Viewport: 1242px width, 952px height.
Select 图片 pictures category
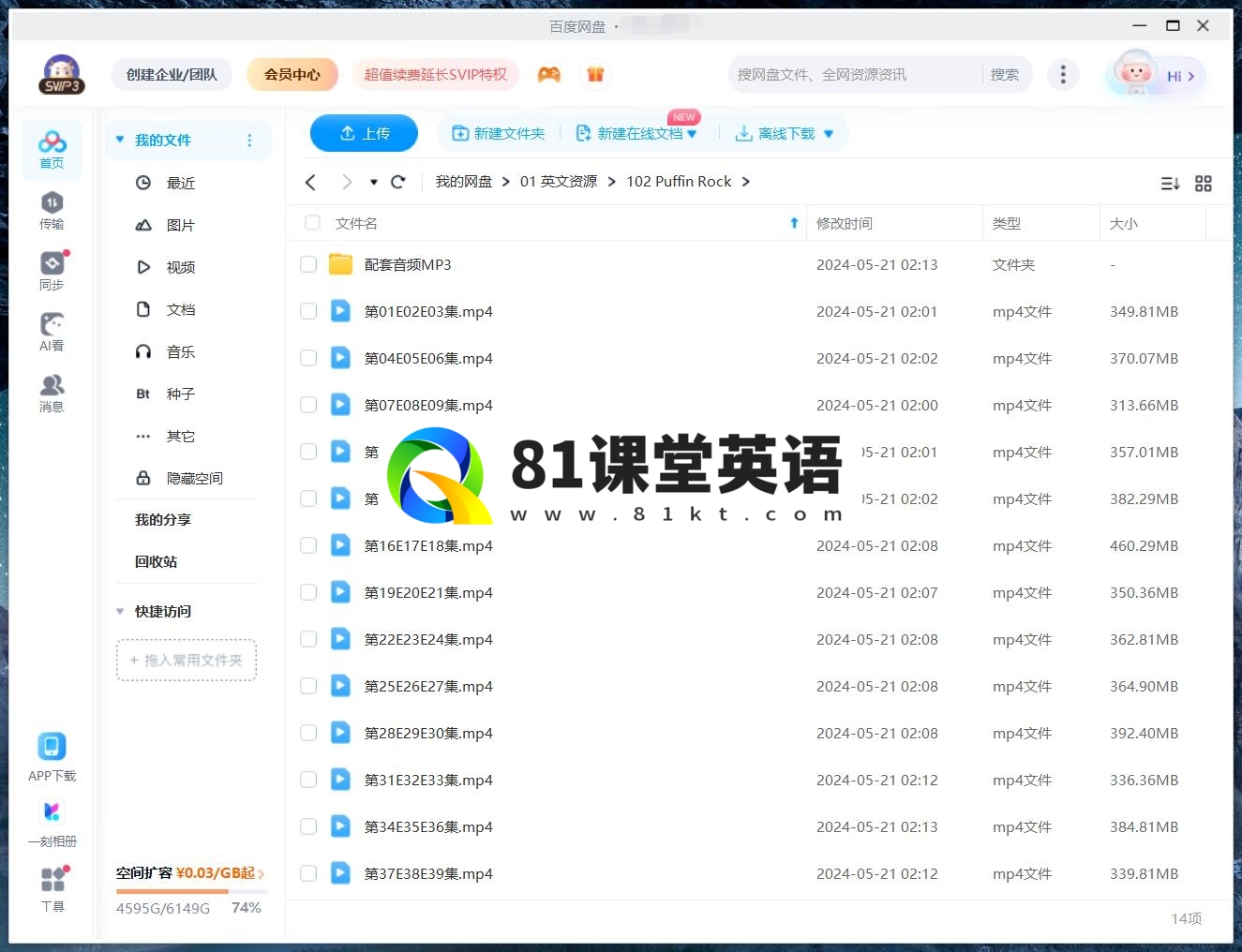[181, 225]
